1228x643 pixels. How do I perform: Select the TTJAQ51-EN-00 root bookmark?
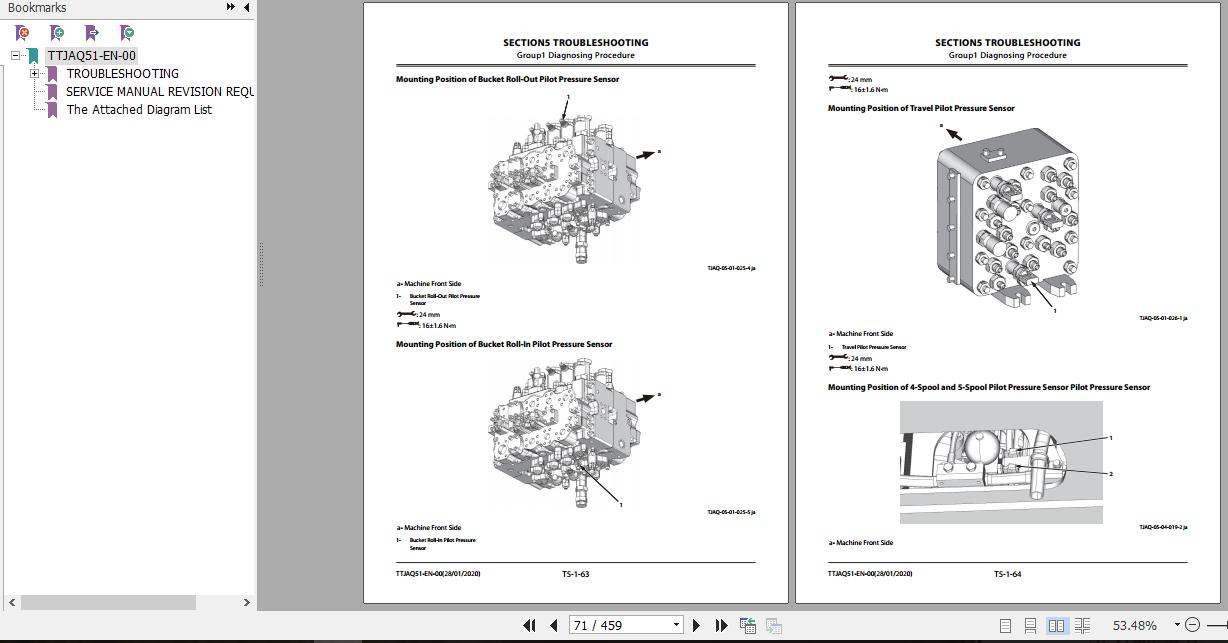(x=91, y=56)
